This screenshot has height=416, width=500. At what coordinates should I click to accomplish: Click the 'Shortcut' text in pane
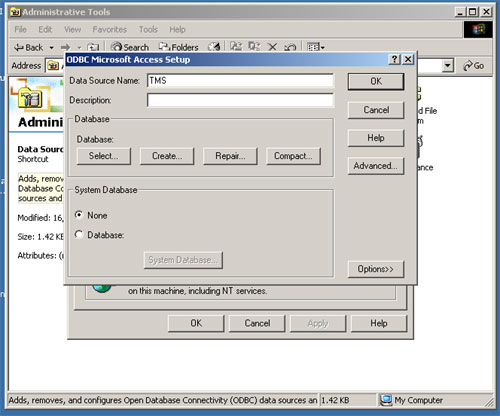[x=33, y=159]
